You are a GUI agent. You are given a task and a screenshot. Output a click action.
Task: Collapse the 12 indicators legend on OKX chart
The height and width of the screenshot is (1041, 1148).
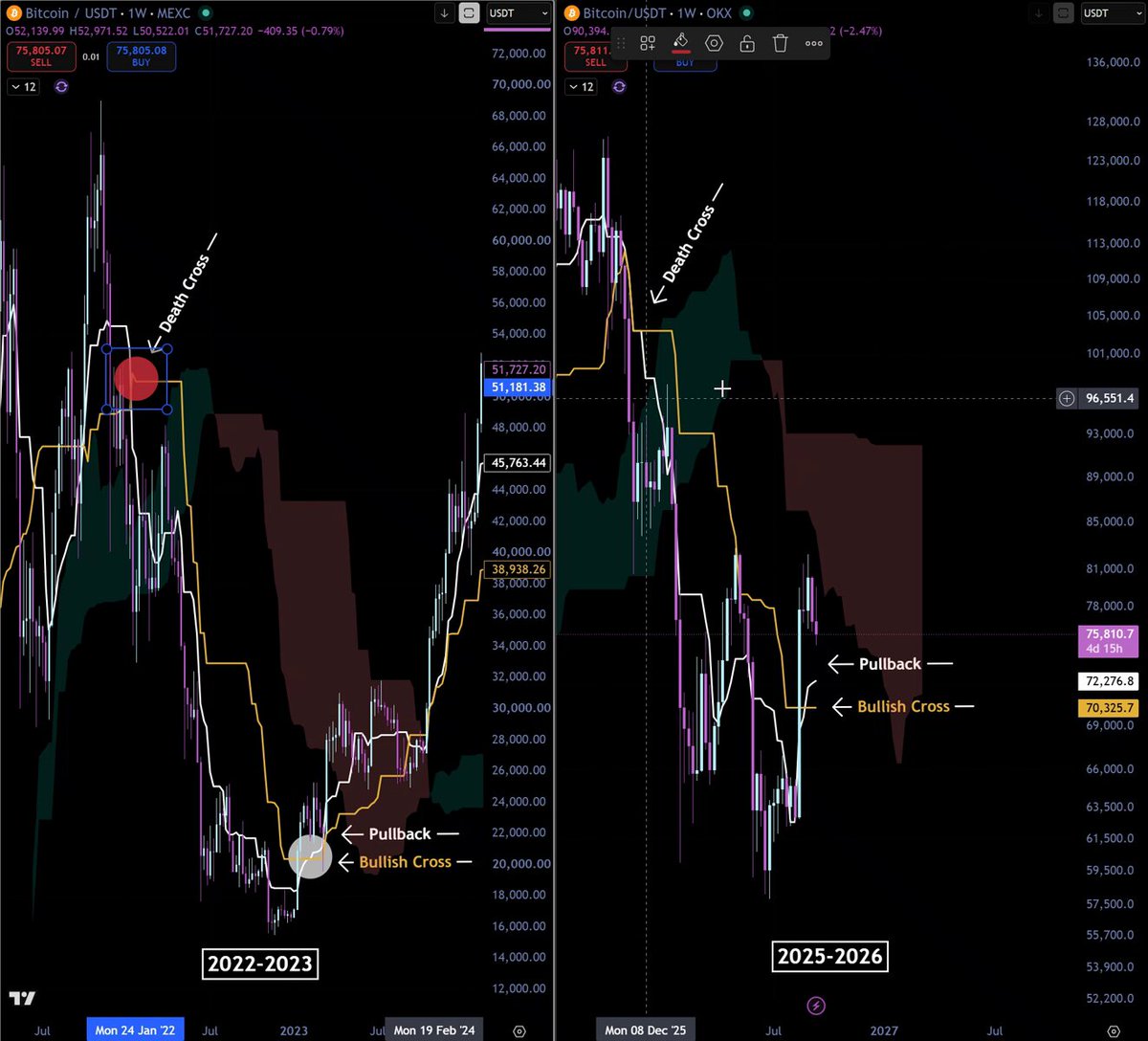tap(581, 86)
